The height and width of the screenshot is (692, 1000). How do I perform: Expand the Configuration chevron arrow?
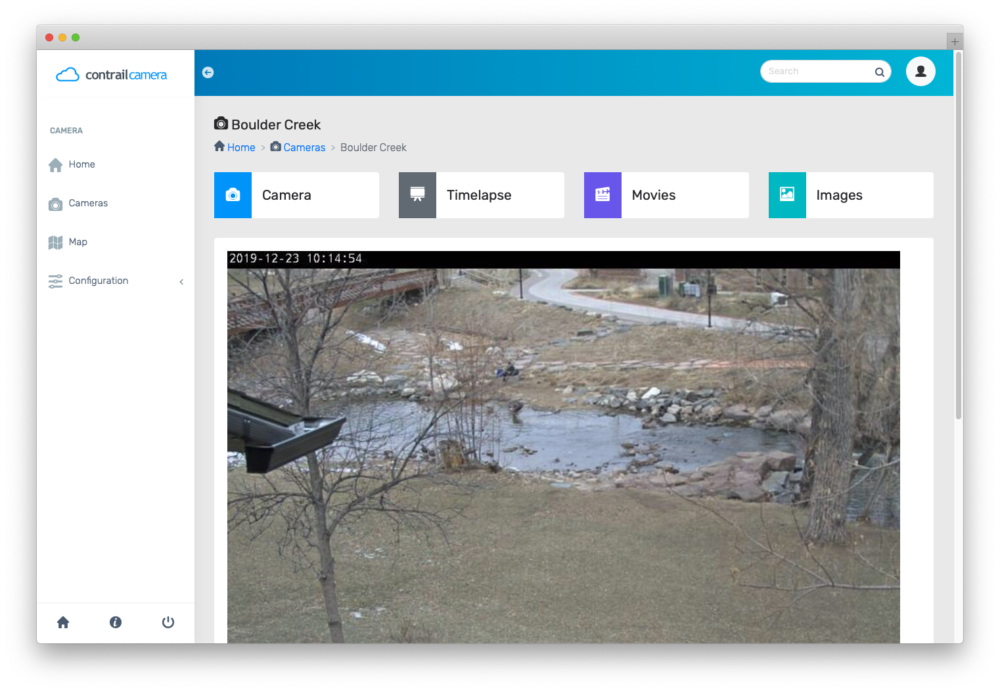point(181,281)
